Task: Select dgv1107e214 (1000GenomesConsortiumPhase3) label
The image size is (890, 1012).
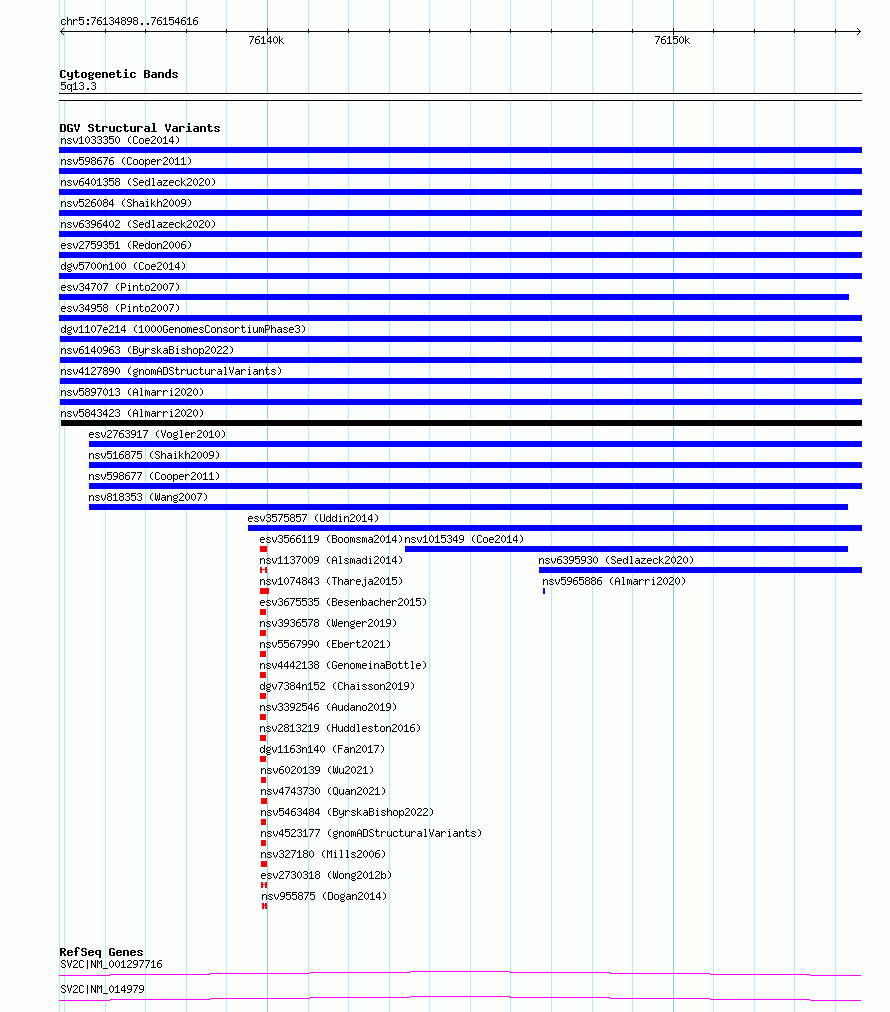Action: click(x=183, y=329)
